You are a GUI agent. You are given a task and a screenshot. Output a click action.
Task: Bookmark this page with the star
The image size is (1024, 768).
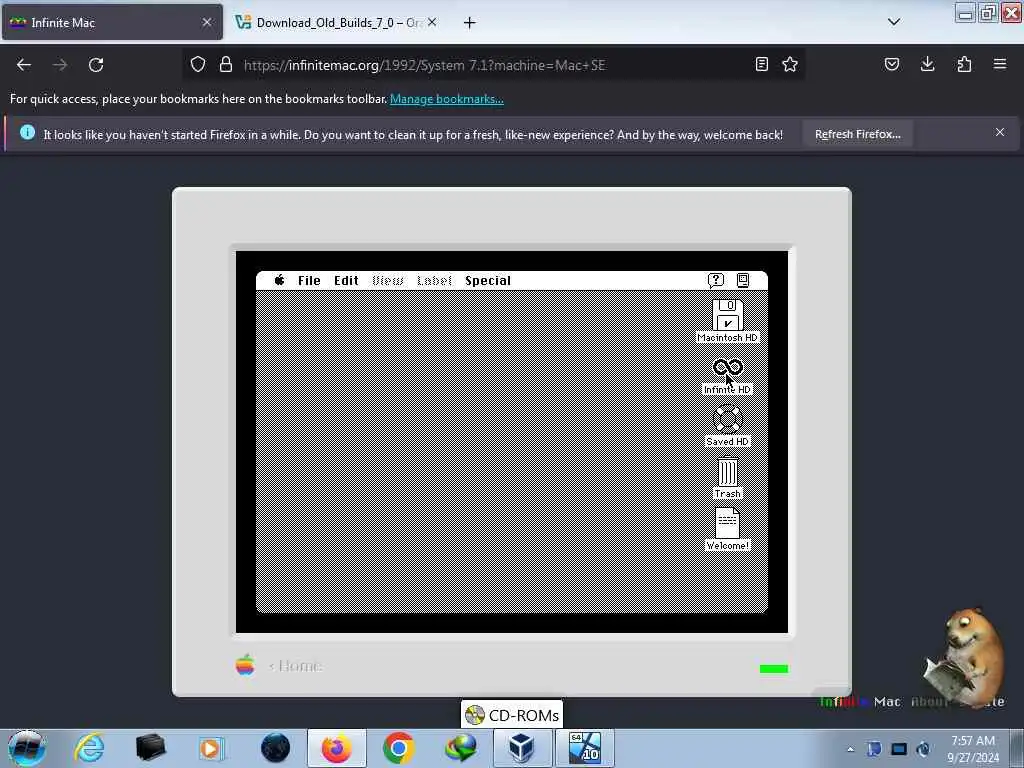tap(790, 65)
